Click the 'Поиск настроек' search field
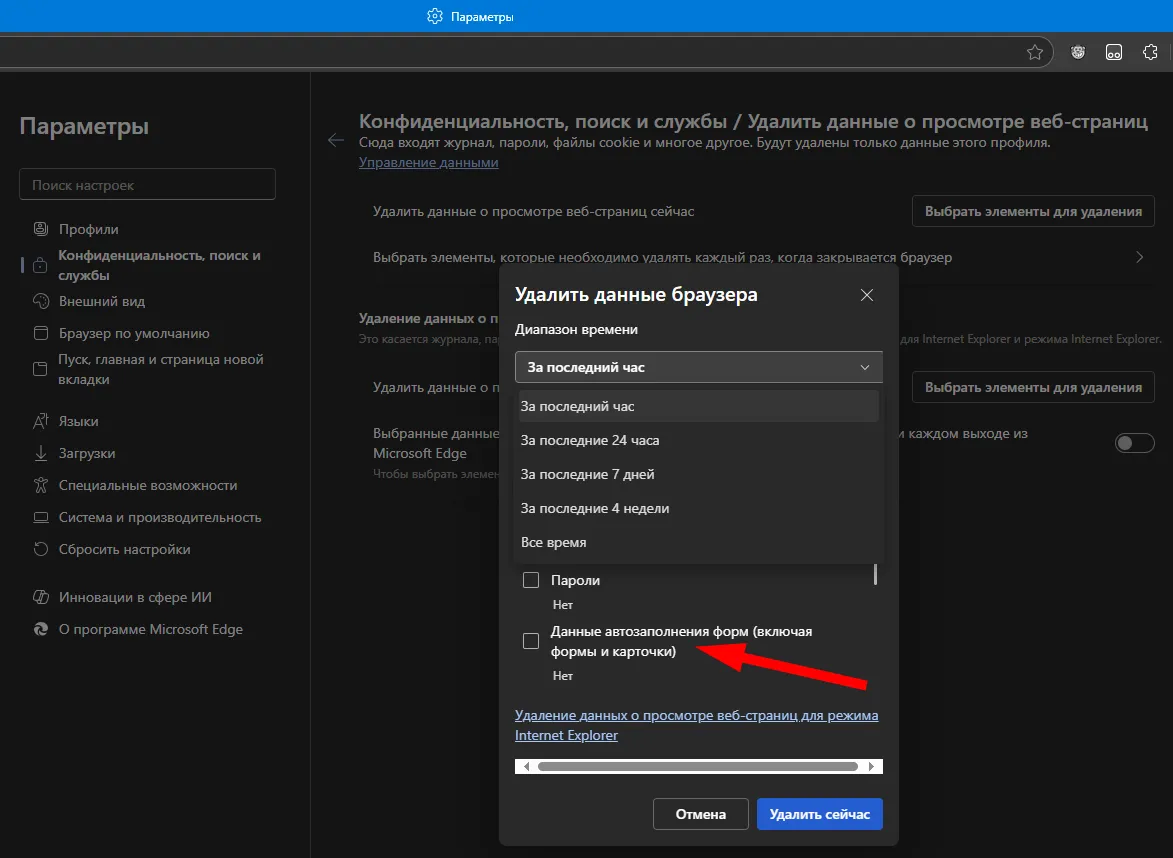 point(147,185)
